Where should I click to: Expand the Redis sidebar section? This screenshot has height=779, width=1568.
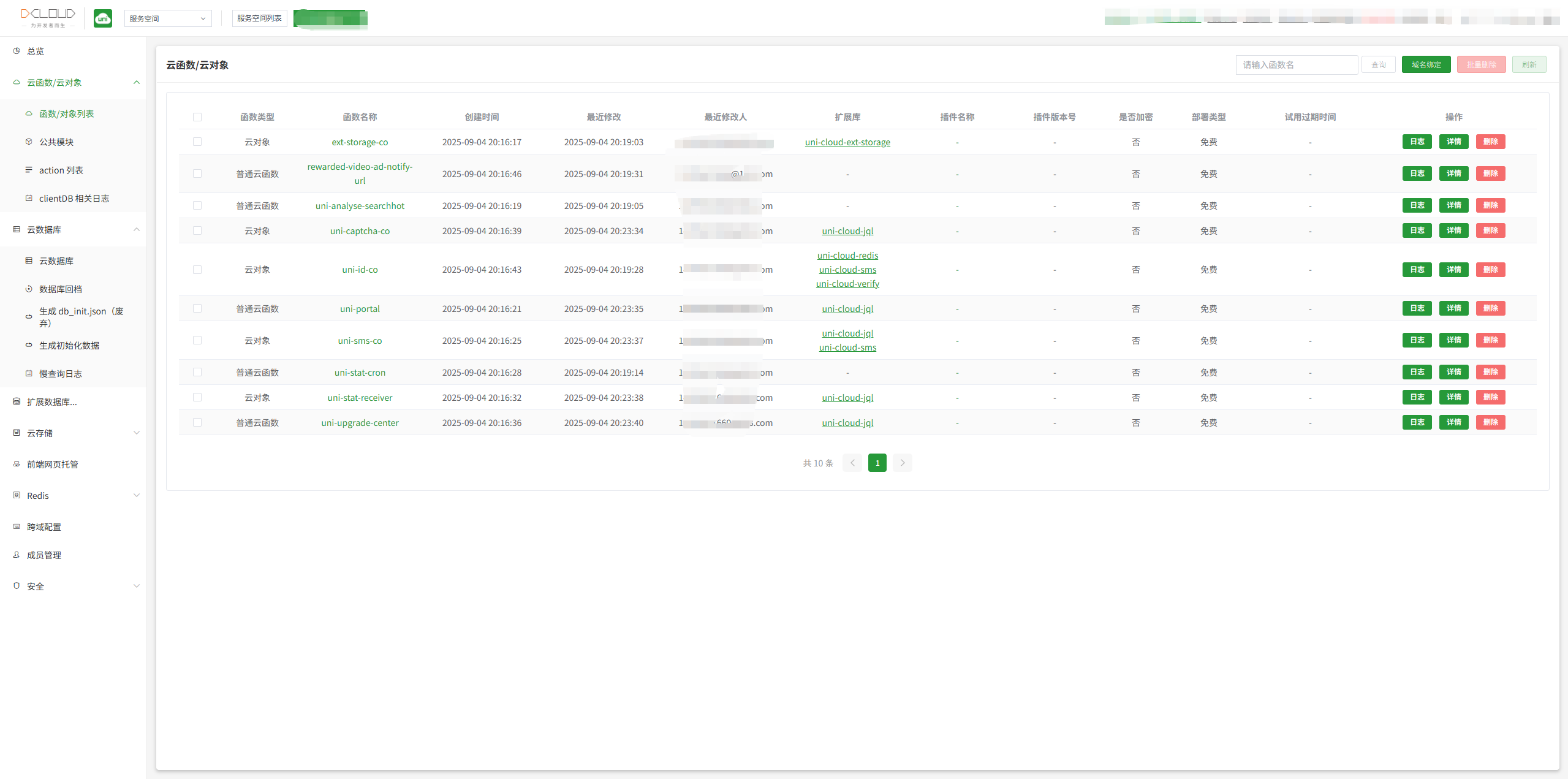point(137,495)
